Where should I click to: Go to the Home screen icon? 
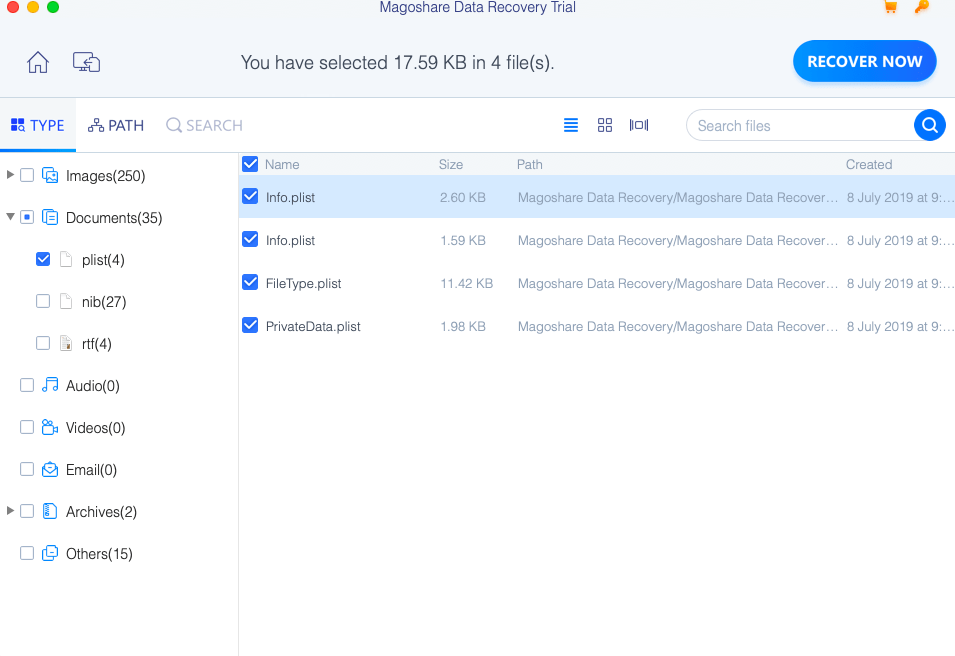click(38, 62)
